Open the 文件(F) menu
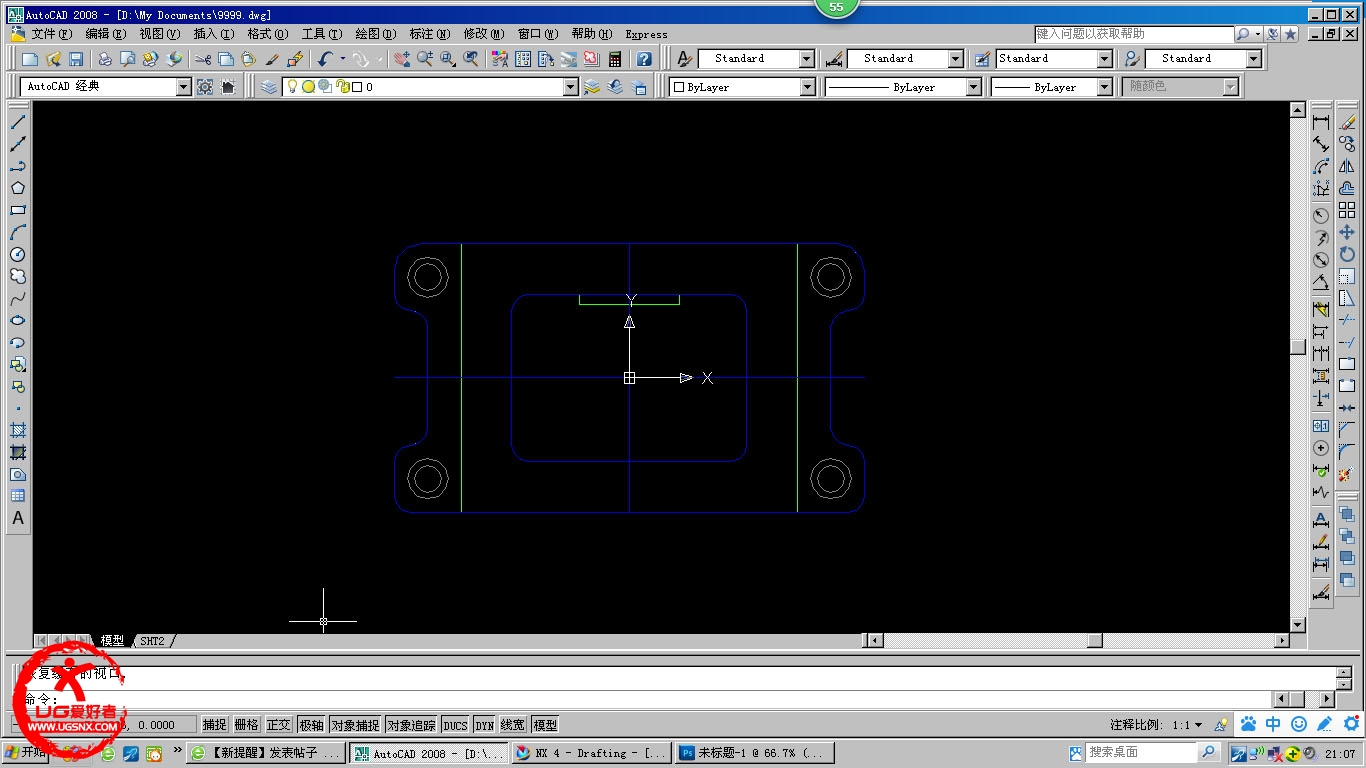The height and width of the screenshot is (768, 1366). pos(51,34)
